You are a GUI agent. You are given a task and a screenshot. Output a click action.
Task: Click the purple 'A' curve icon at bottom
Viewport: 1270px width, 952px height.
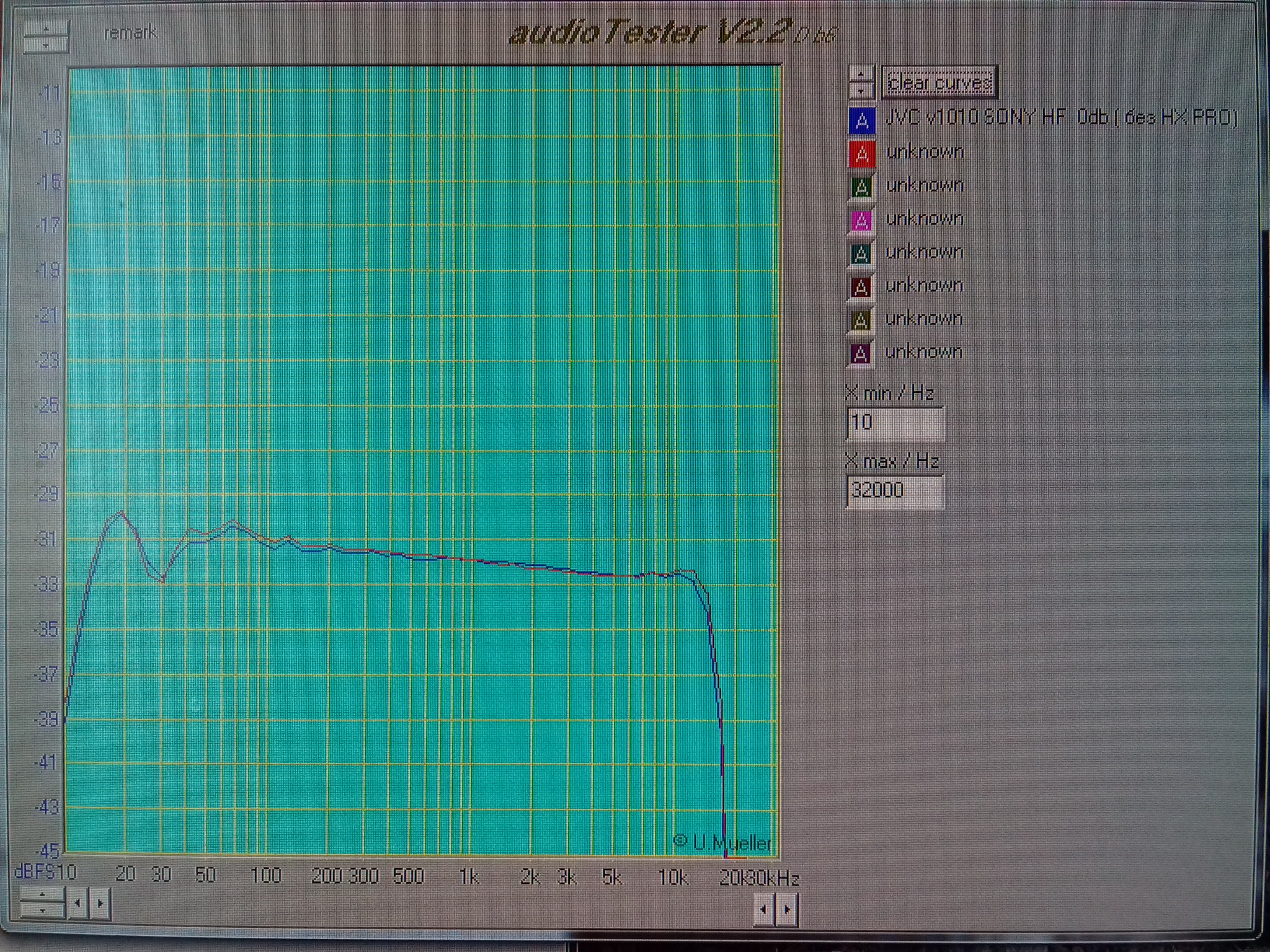[860, 354]
